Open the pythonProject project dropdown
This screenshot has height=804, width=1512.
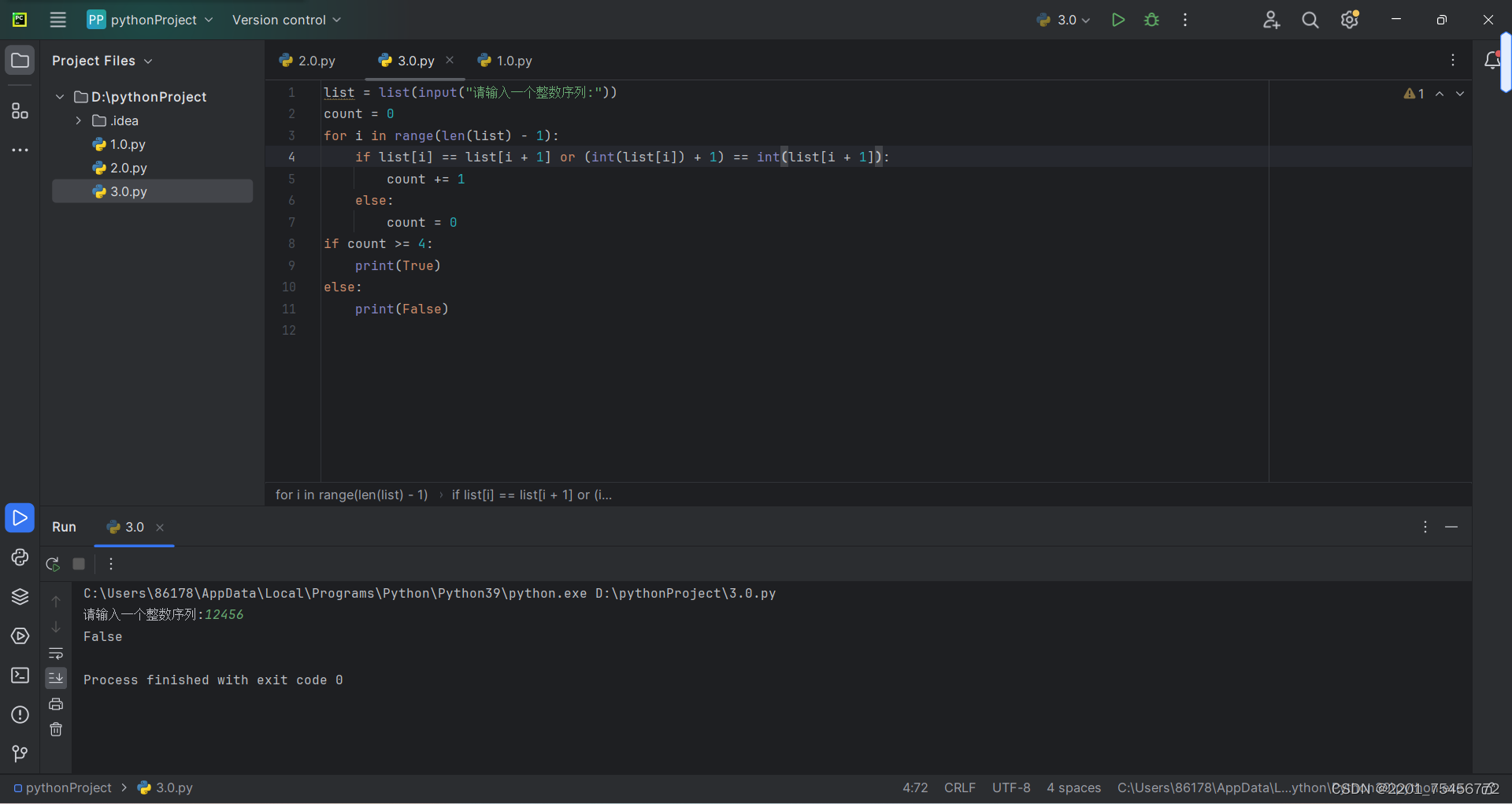click(x=150, y=20)
